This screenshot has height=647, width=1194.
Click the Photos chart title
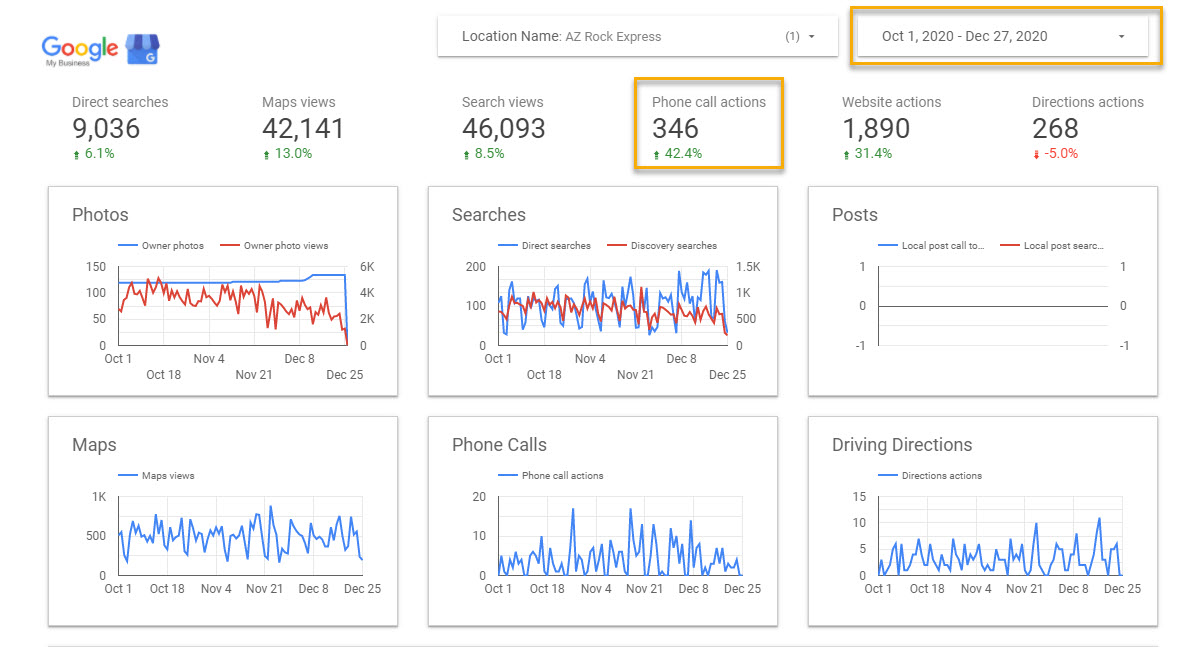101,215
